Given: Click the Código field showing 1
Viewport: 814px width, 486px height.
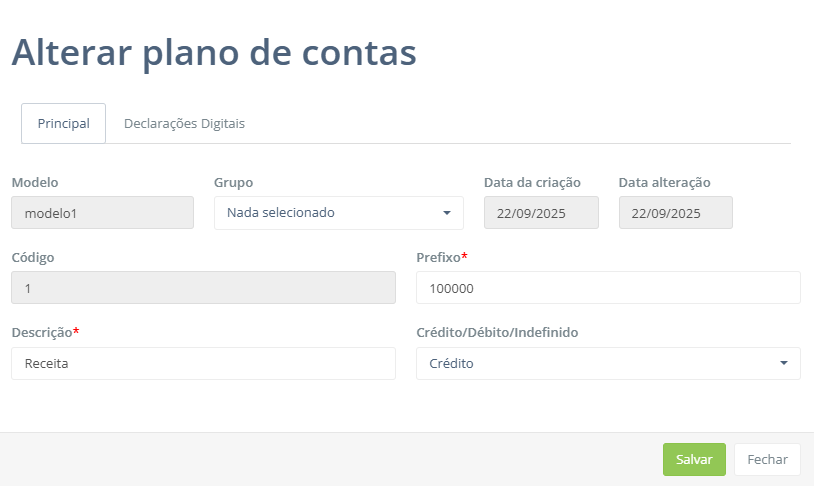Looking at the screenshot, I should click(203, 288).
